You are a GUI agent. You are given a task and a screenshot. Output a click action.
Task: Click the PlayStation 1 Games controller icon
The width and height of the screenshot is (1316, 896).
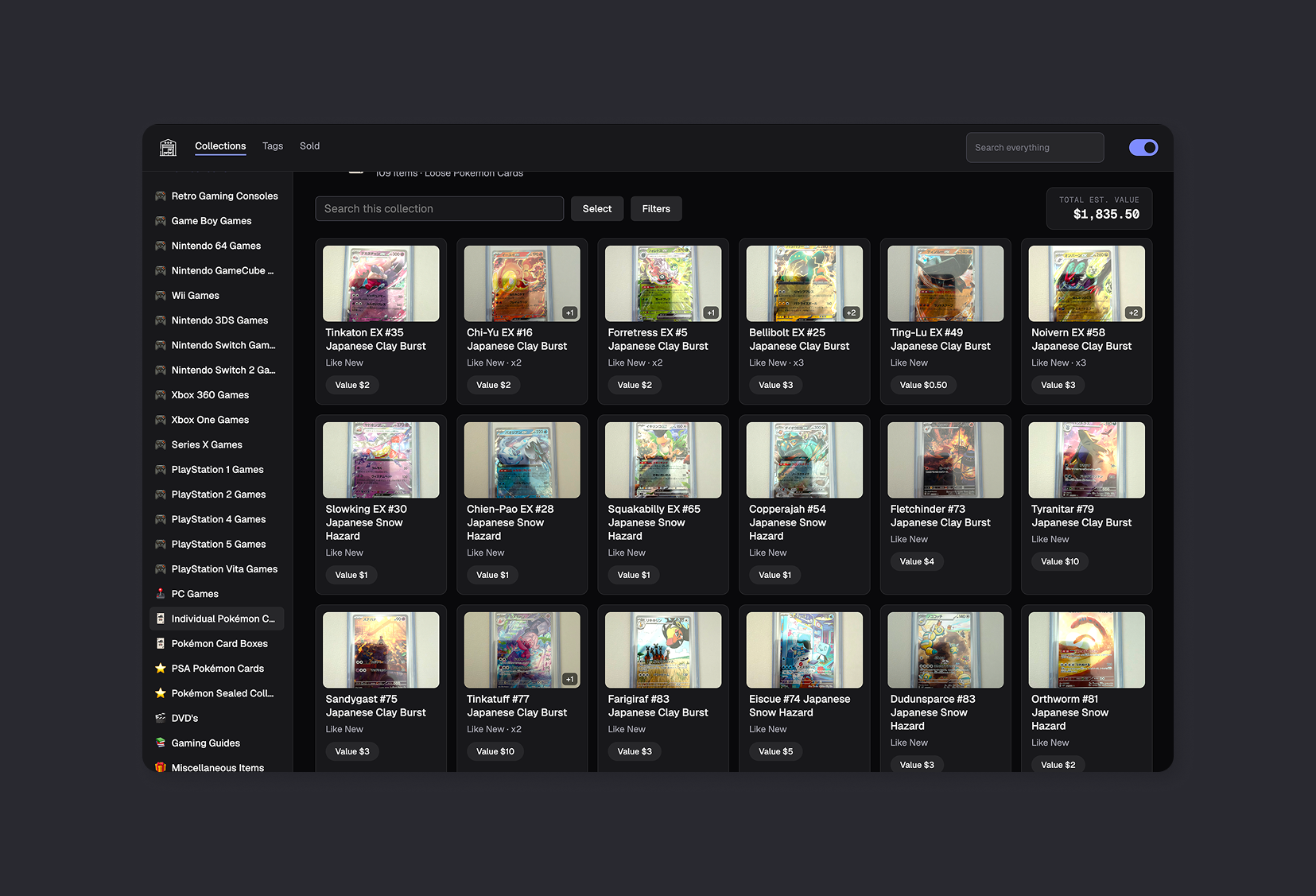tap(161, 470)
